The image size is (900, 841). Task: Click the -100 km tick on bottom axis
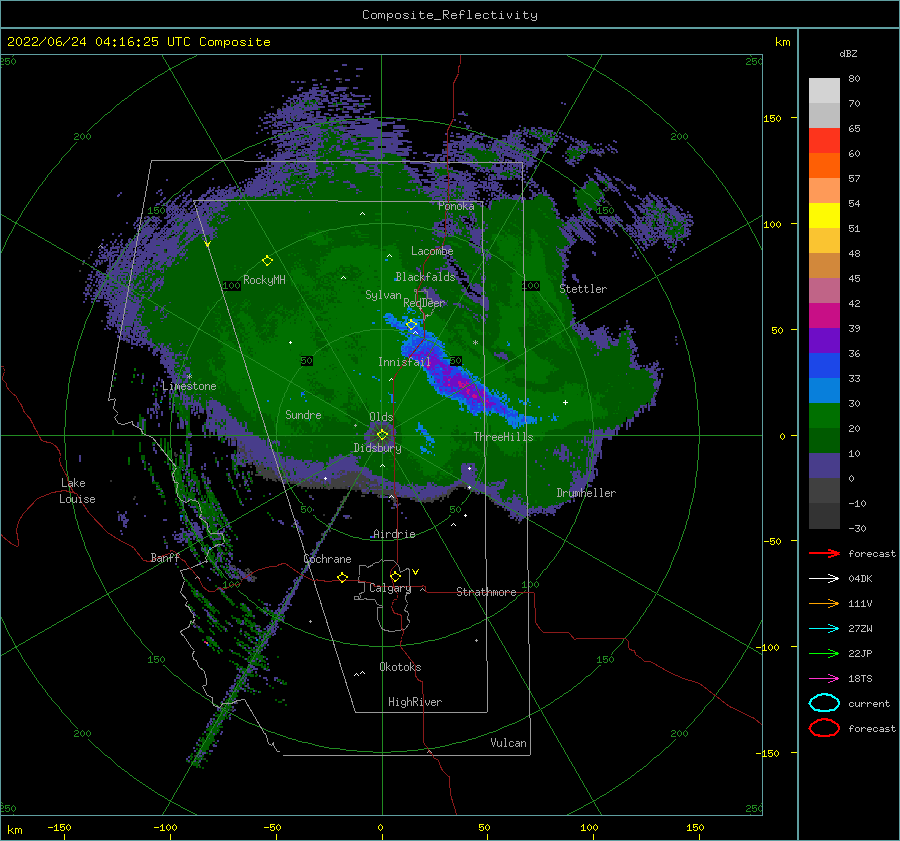click(x=165, y=828)
